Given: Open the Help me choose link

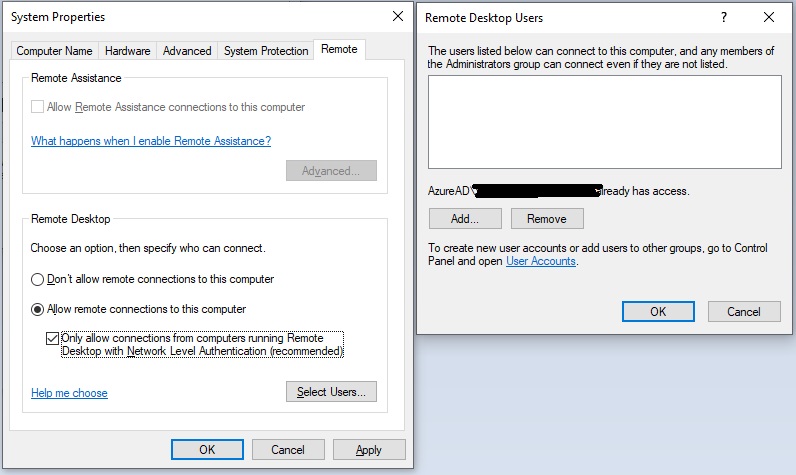Looking at the screenshot, I should click(x=69, y=393).
